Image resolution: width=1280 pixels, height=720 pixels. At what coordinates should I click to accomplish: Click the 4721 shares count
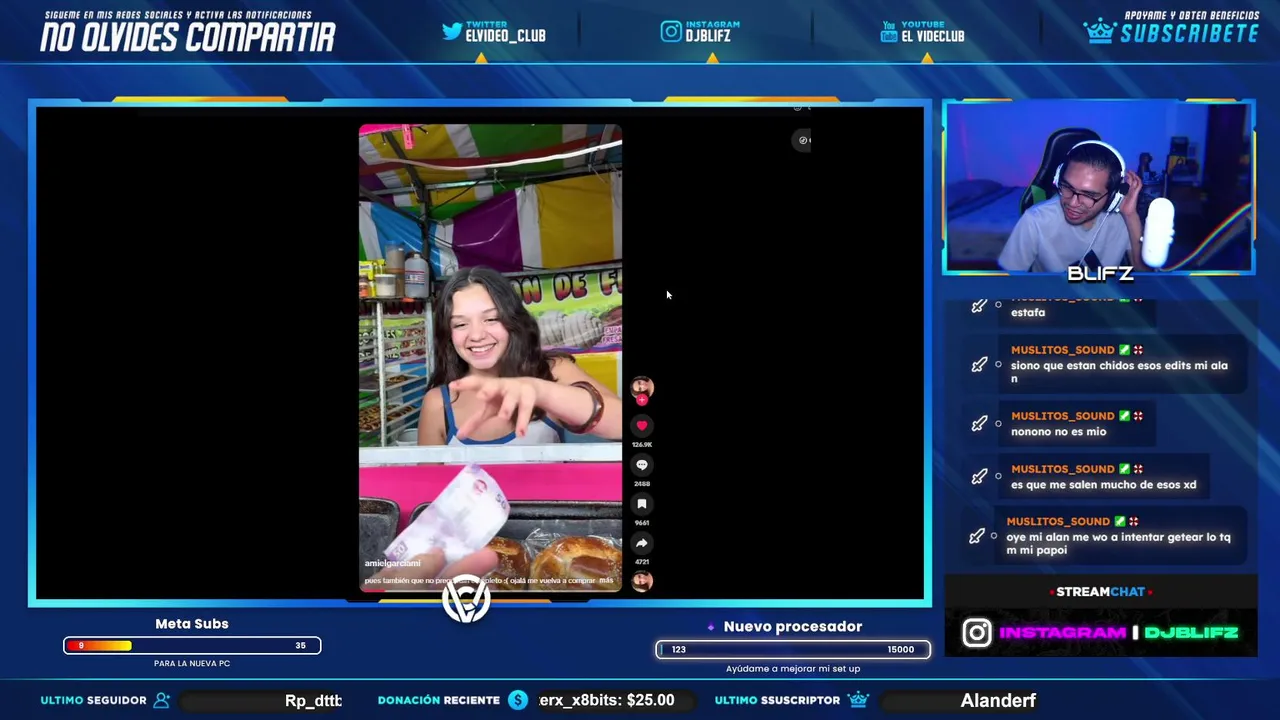642,562
